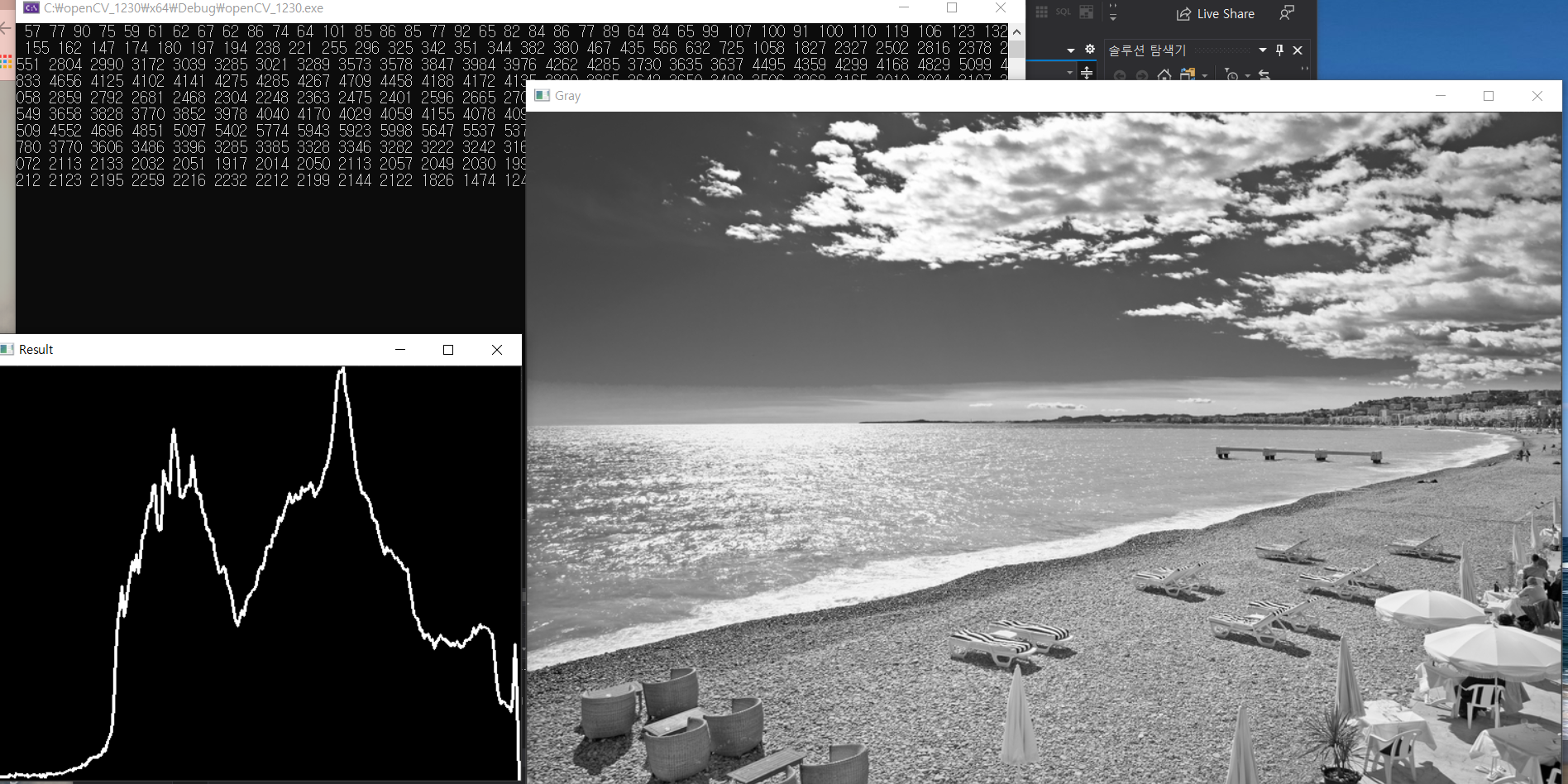Minimize the Result histogram window

point(400,350)
